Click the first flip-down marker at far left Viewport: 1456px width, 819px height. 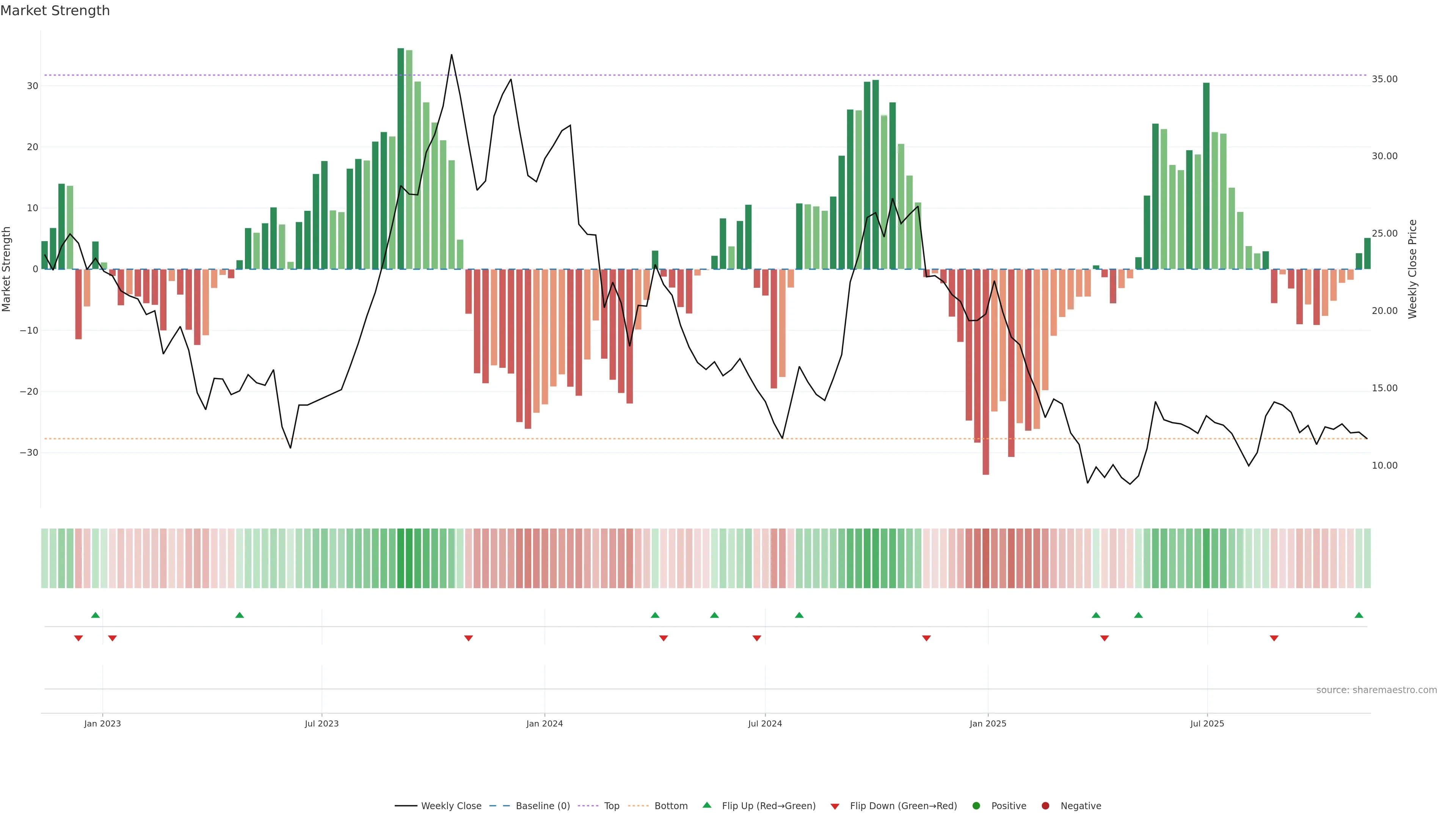pyautogui.click(x=78, y=638)
